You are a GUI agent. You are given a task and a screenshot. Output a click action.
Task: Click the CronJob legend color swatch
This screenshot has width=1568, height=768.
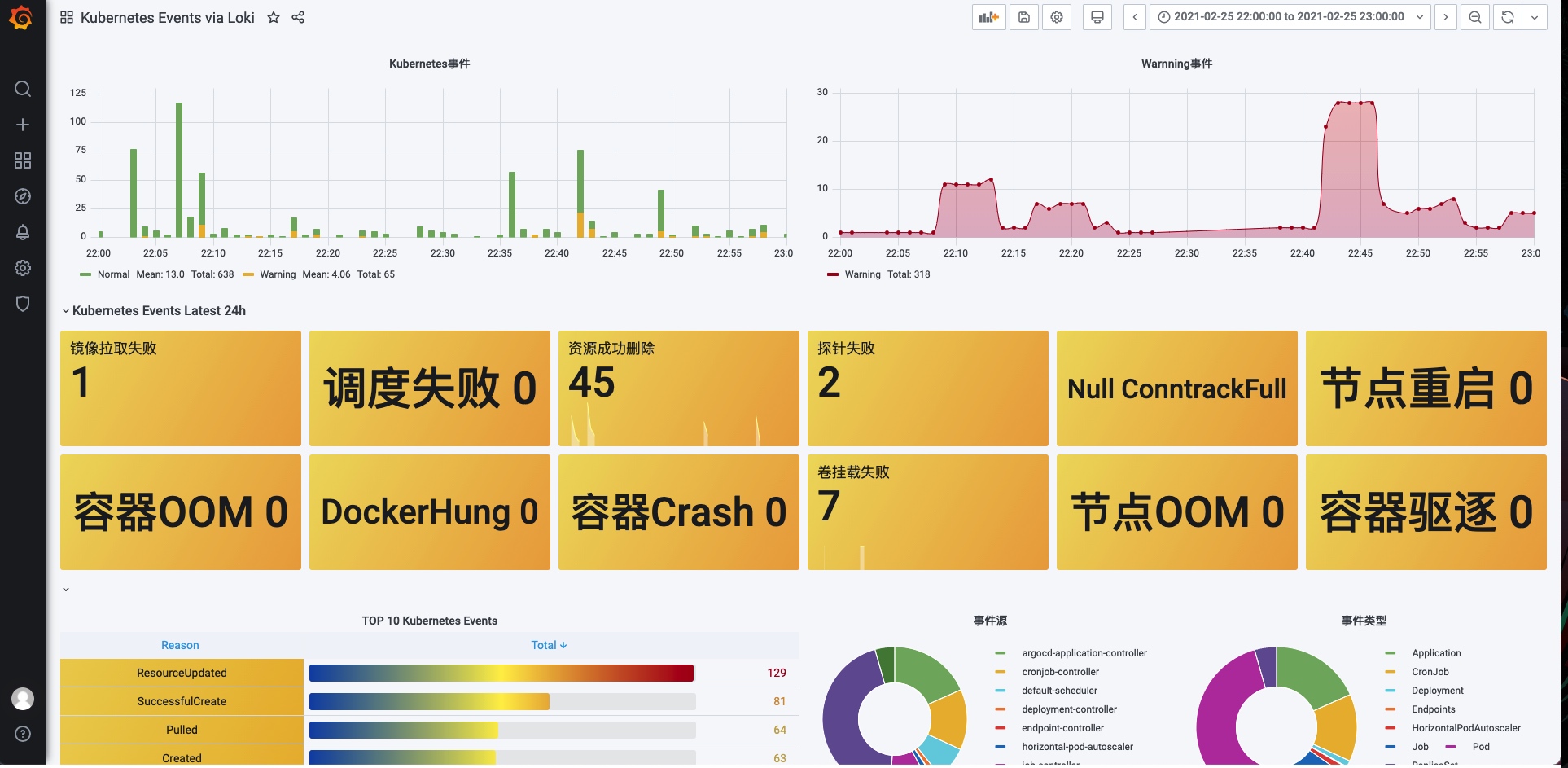tap(1391, 672)
